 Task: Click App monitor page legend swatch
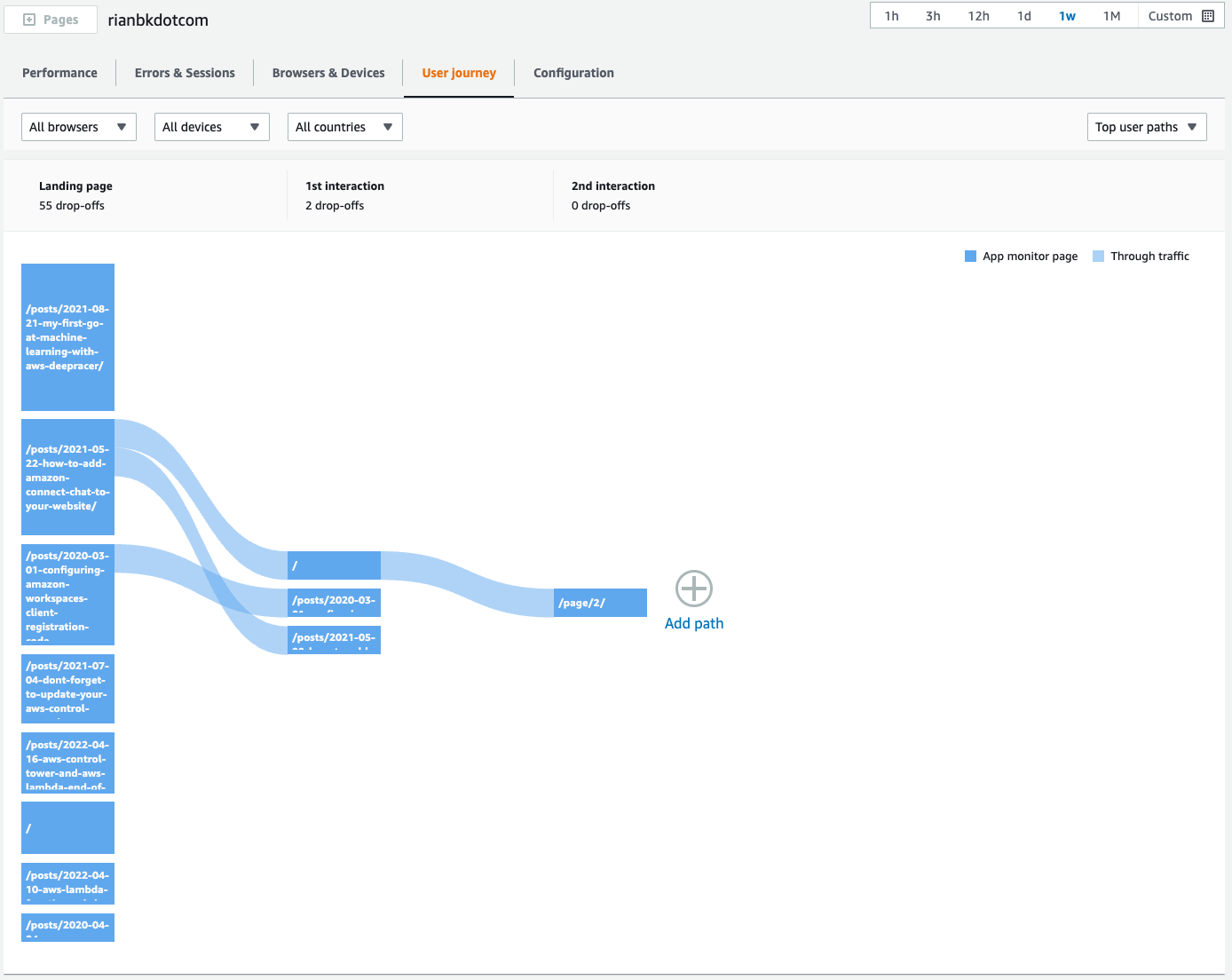coord(970,256)
